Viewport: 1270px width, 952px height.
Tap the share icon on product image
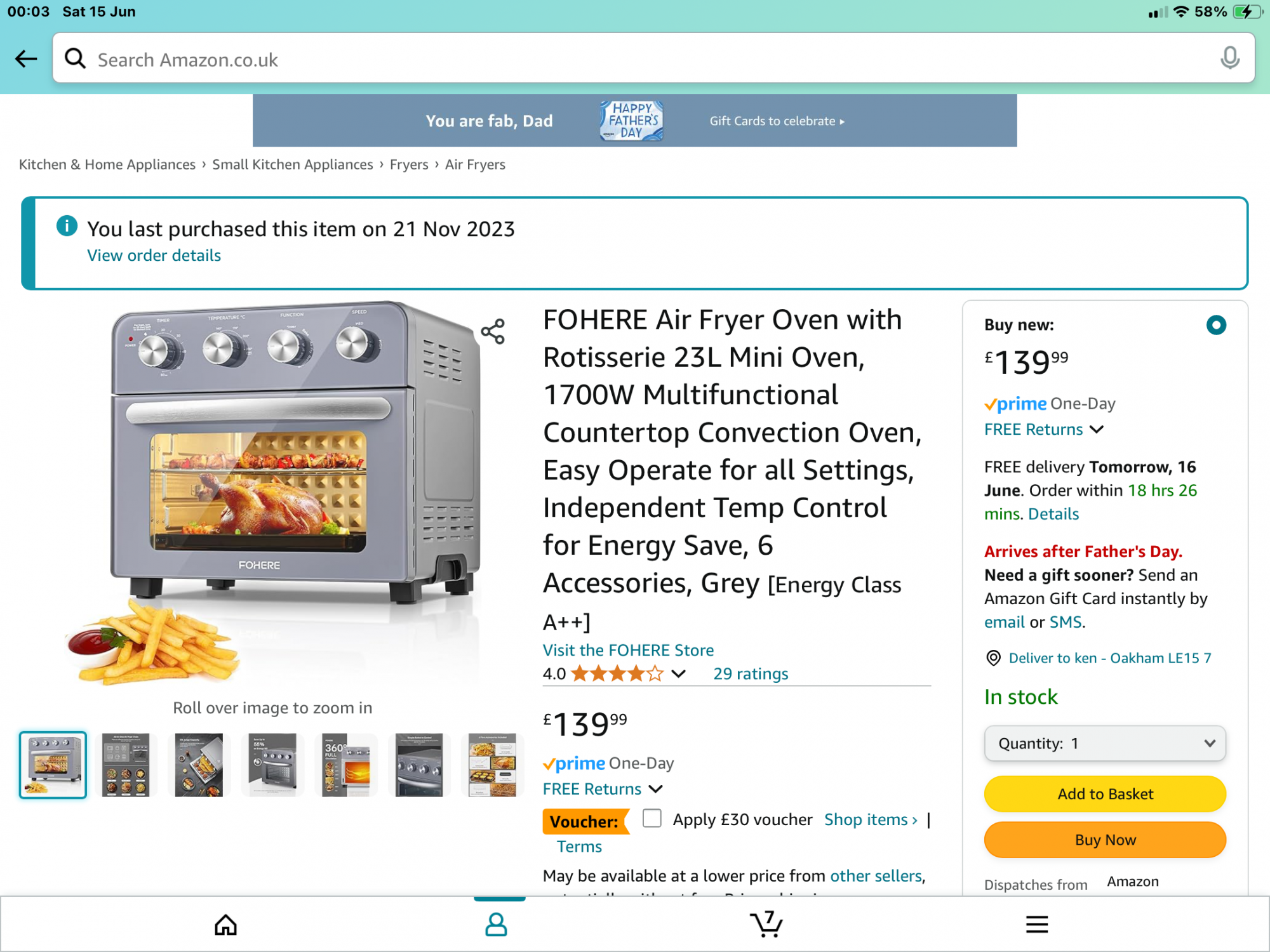coord(493,331)
